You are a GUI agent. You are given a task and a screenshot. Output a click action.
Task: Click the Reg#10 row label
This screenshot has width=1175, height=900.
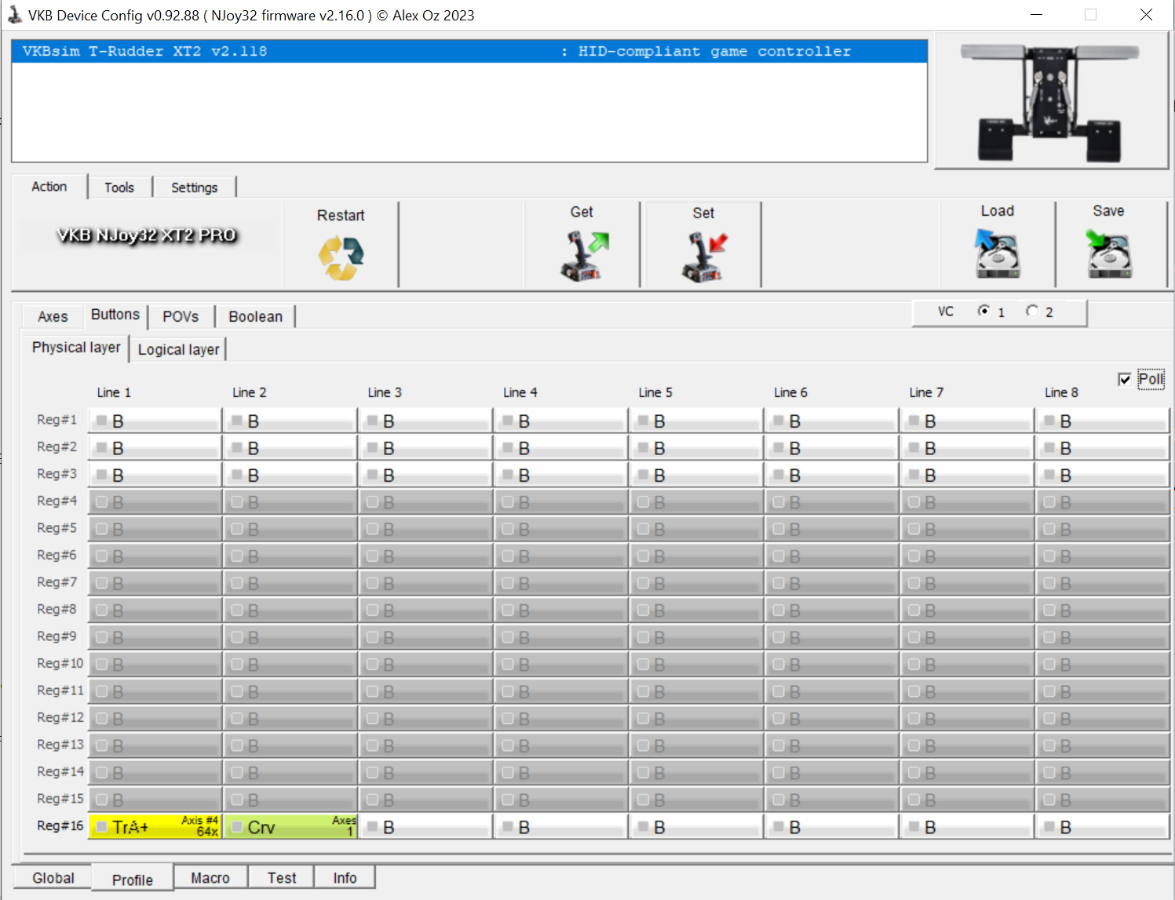(60, 663)
